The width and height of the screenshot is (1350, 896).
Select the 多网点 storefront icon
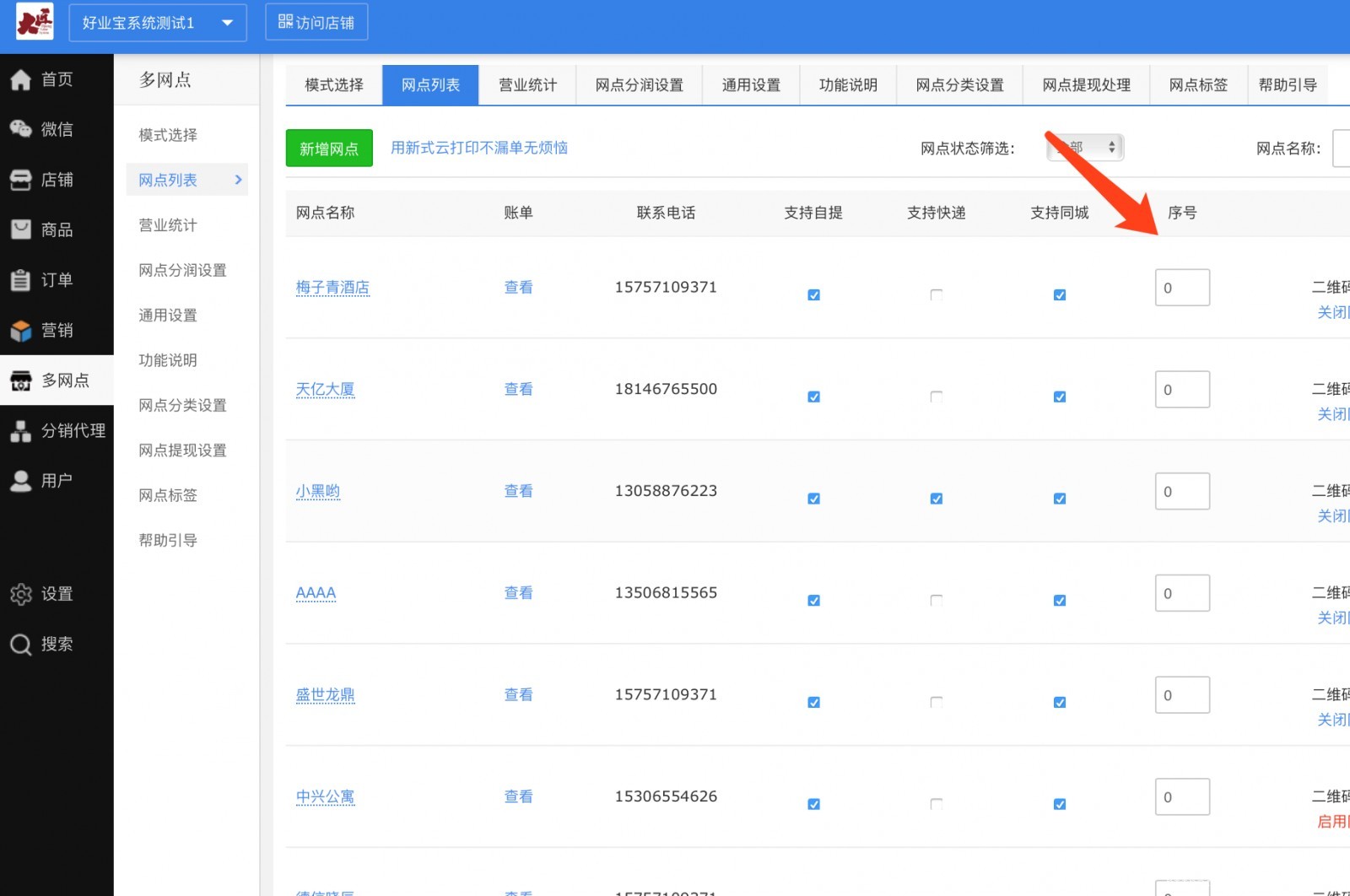coord(21,381)
